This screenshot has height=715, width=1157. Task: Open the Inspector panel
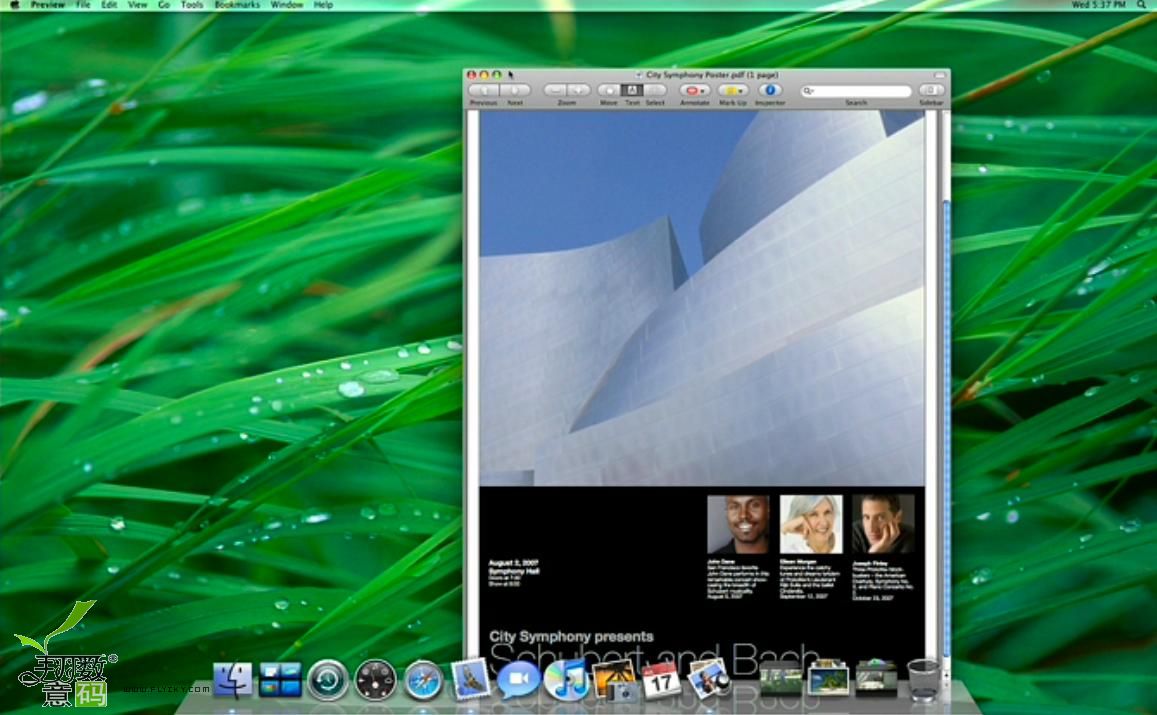point(770,90)
